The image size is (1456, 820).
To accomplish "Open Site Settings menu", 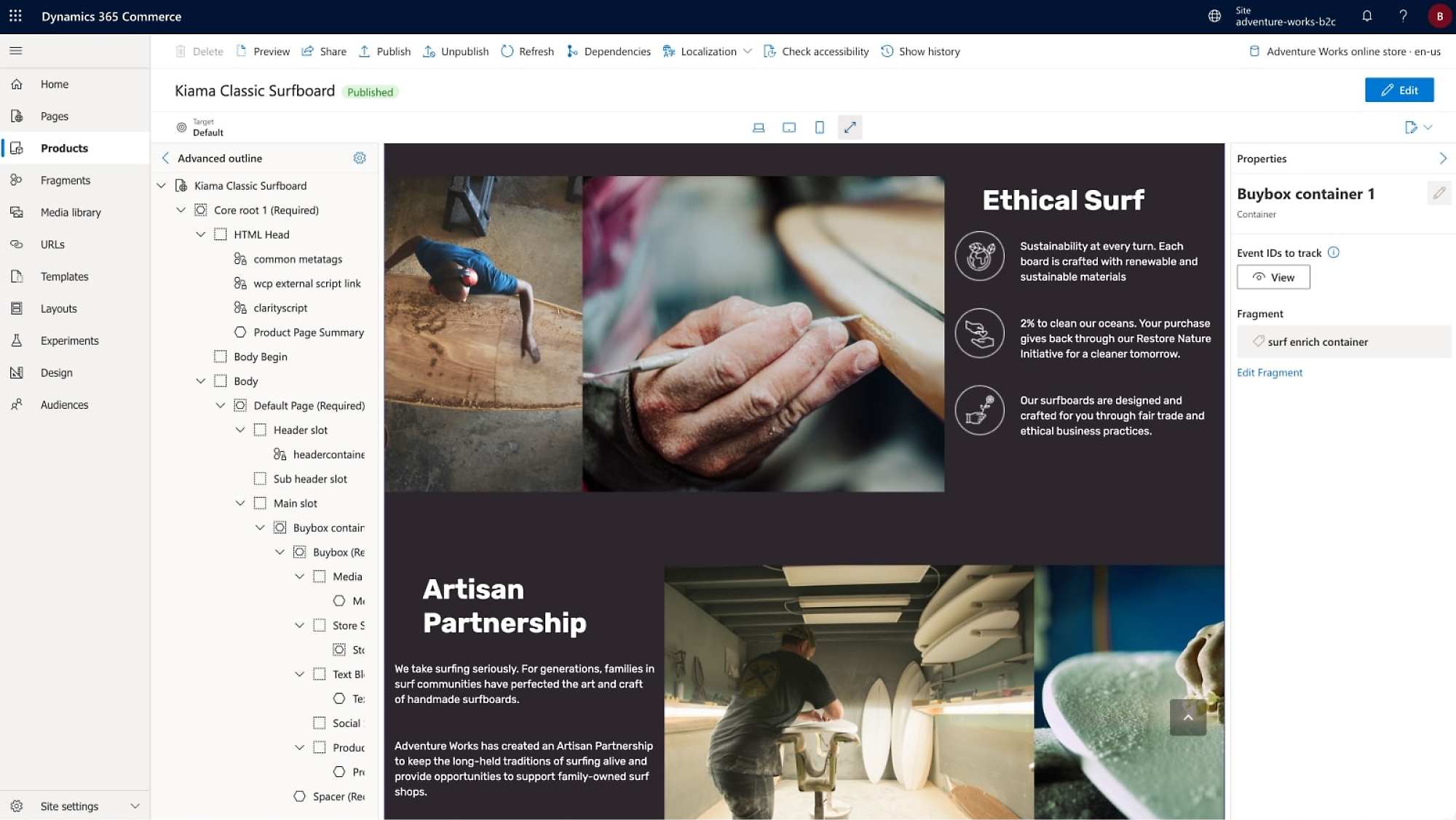I will (x=75, y=805).
